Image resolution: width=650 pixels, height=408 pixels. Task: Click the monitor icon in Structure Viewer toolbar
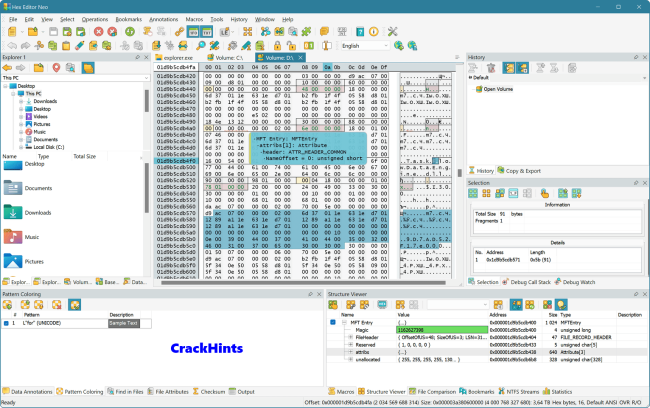tap(382, 305)
